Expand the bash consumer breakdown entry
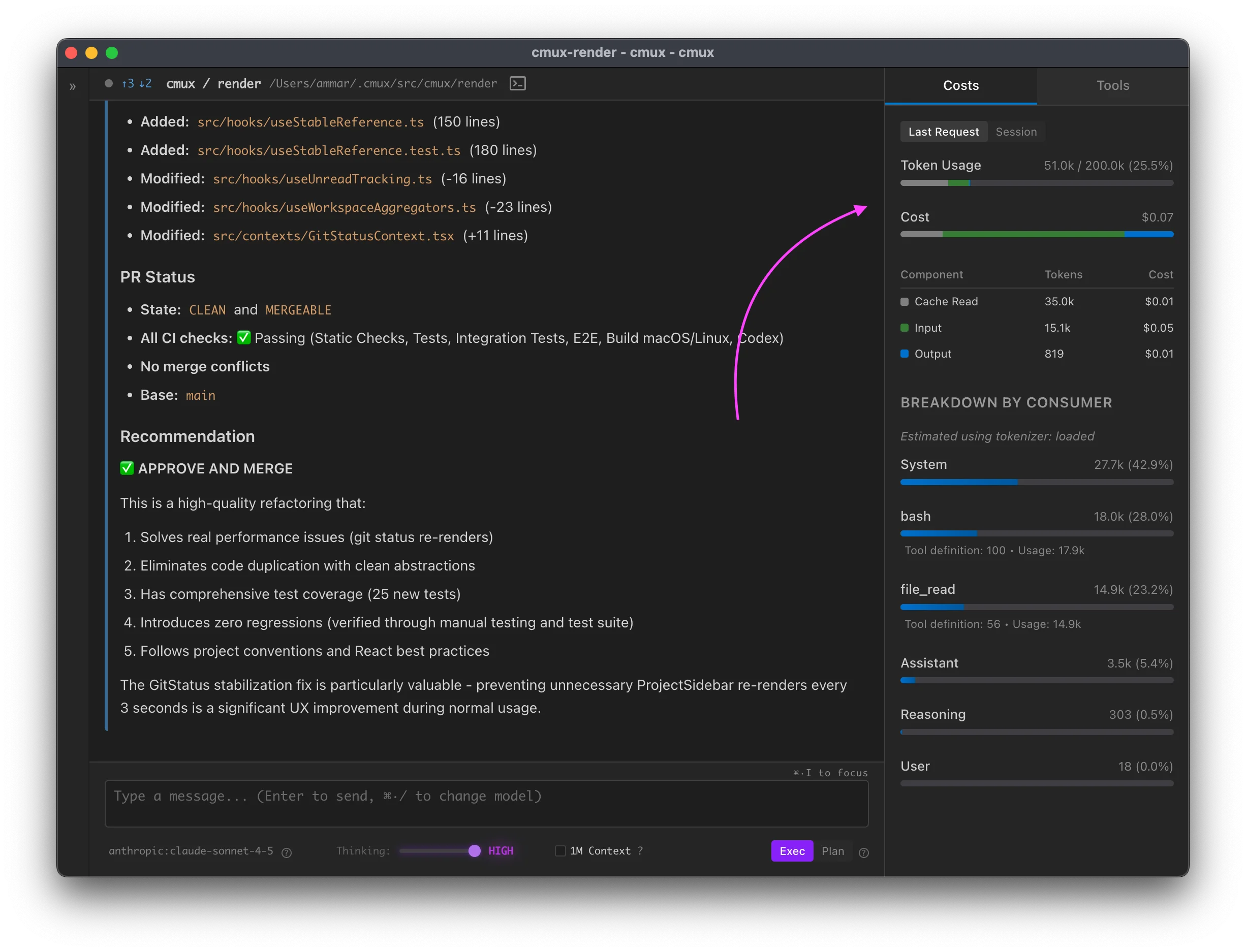The height and width of the screenshot is (952, 1246). pyautogui.click(x=915, y=516)
